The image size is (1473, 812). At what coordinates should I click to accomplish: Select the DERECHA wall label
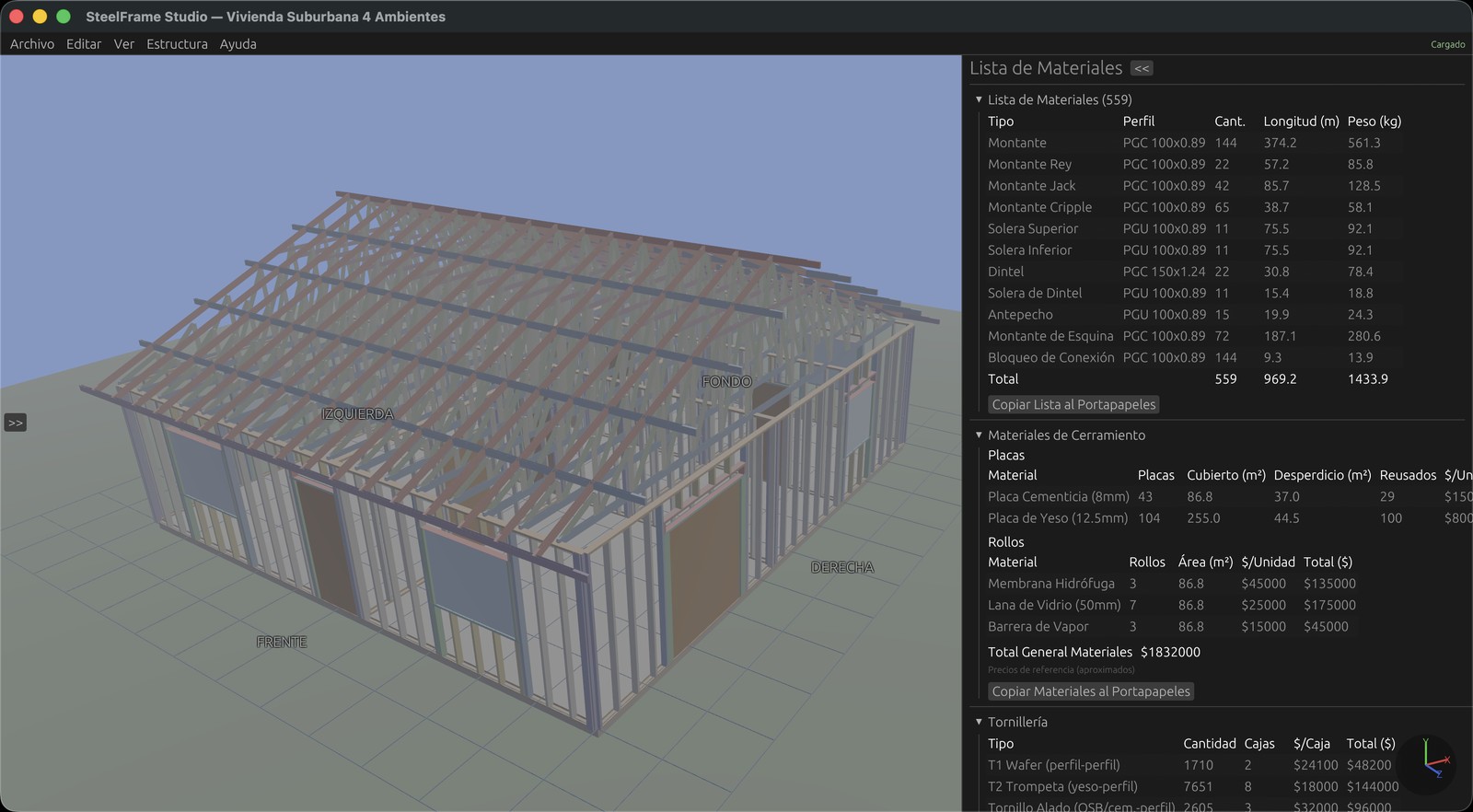click(842, 567)
